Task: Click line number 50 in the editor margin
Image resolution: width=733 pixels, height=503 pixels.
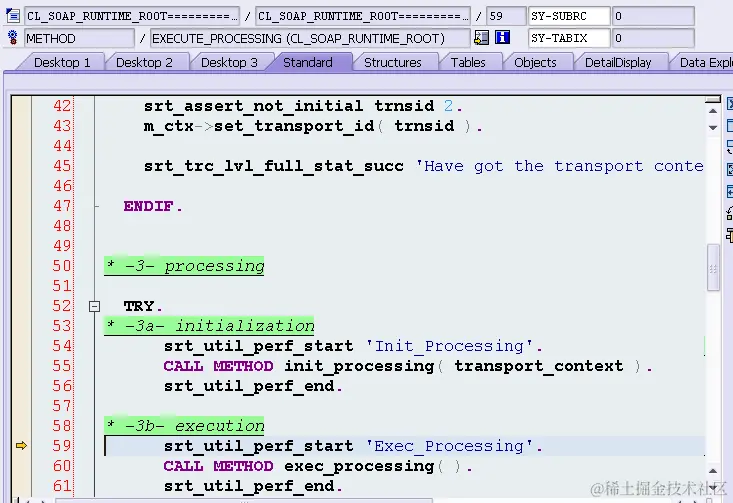Action: (x=62, y=266)
